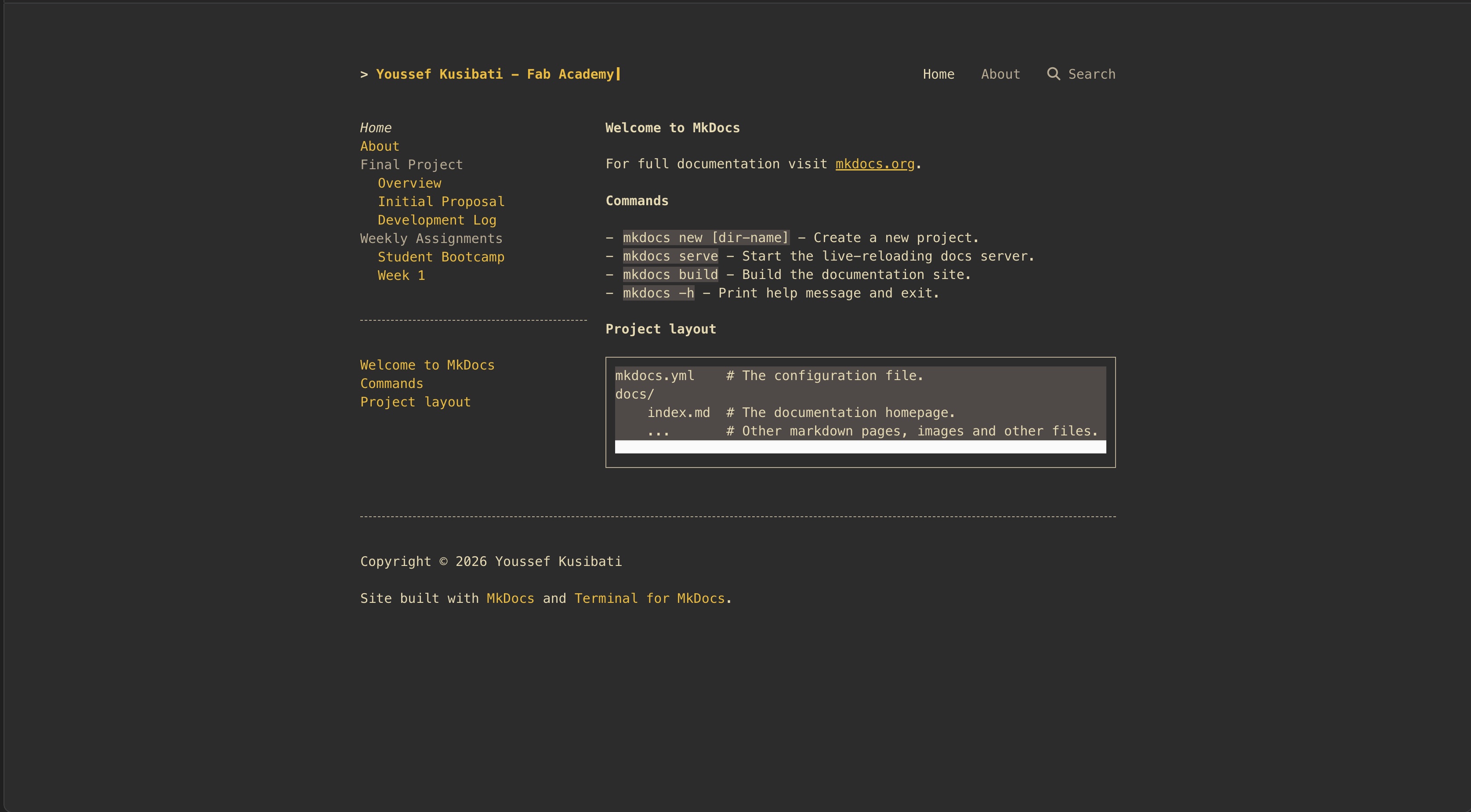
Task: Visit the mkdocs.org hyperlink
Action: click(875, 164)
